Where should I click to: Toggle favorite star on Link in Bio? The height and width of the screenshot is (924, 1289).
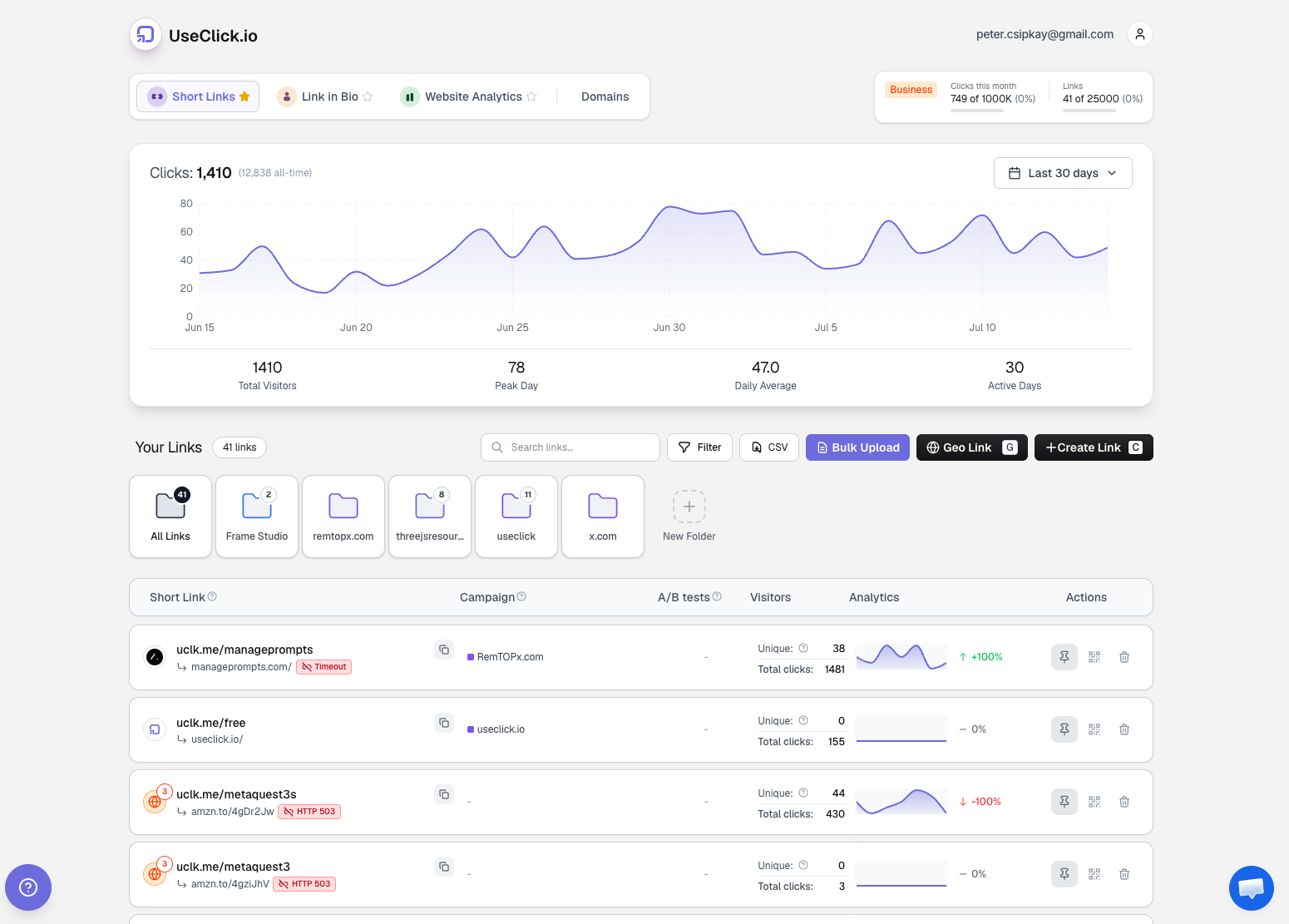[368, 96]
